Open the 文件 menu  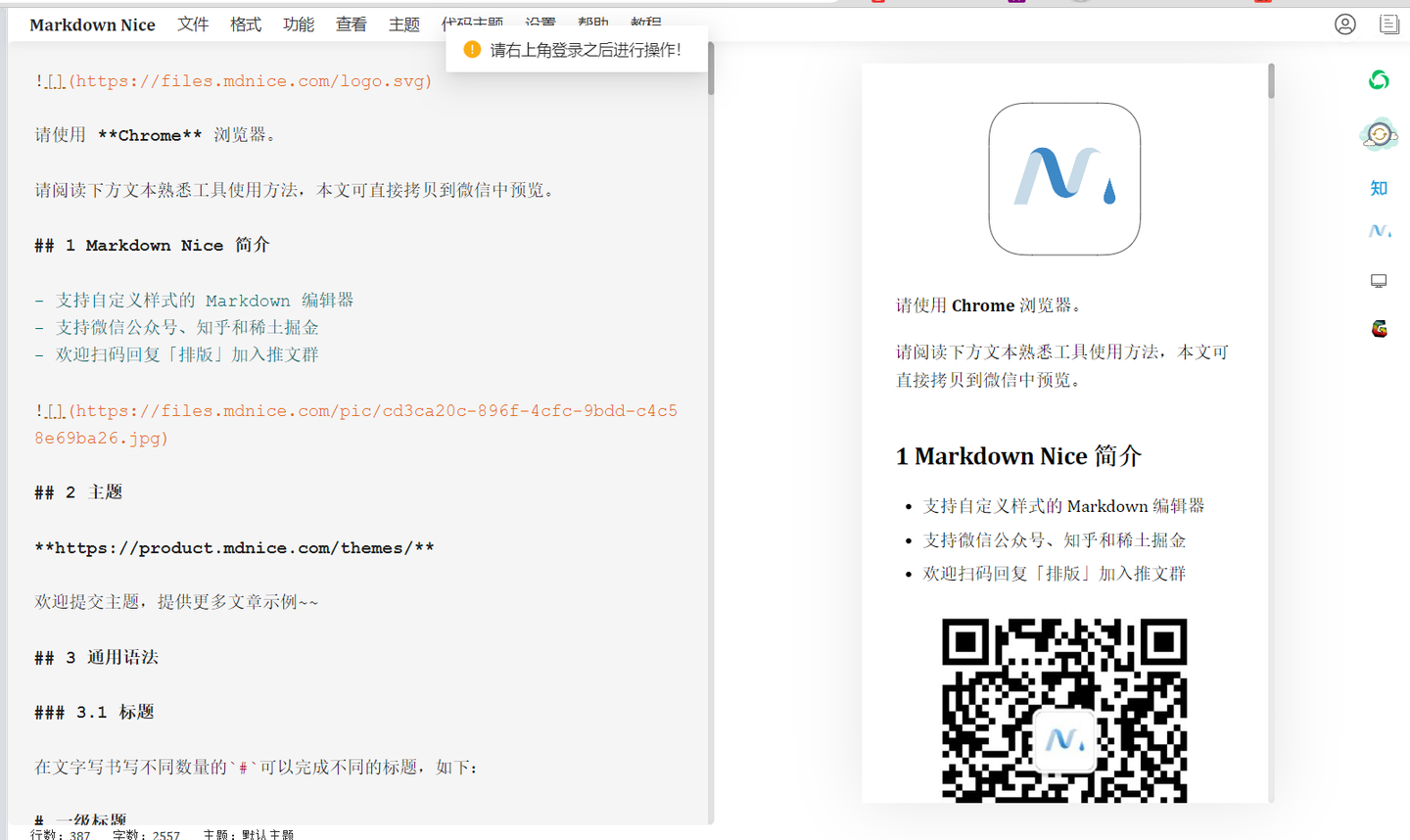193,24
